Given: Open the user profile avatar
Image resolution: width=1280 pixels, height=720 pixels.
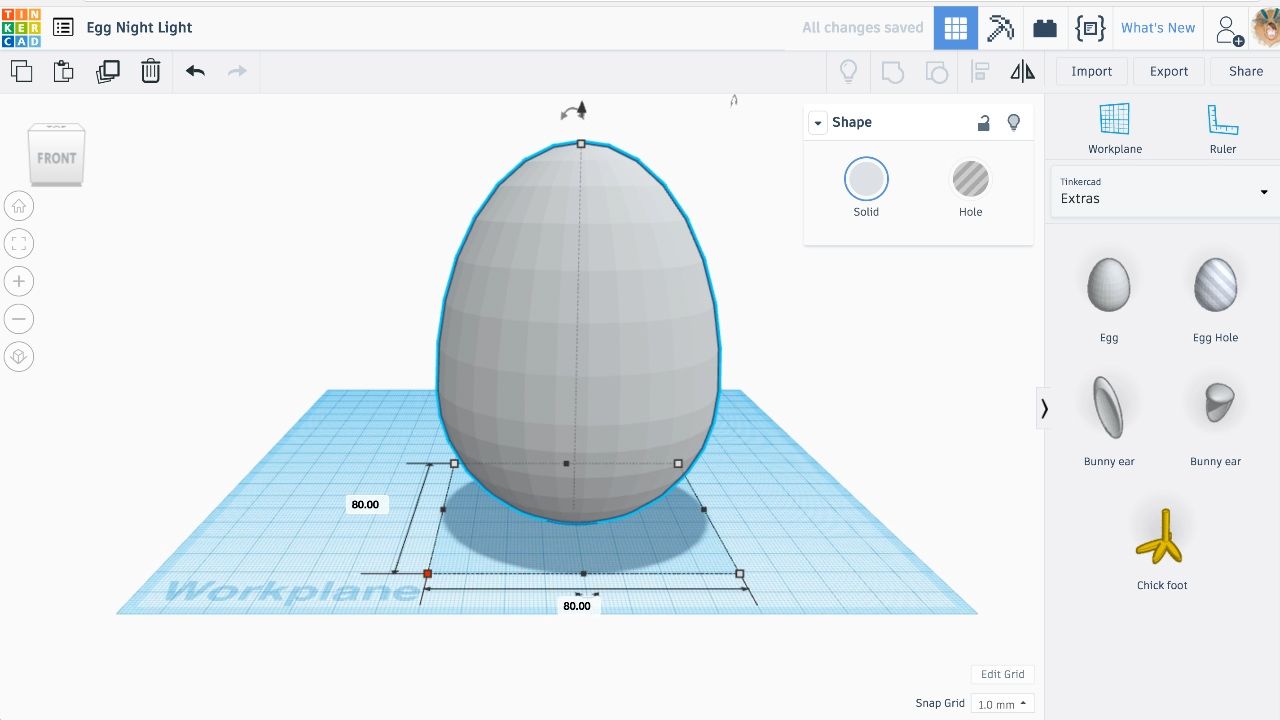Looking at the screenshot, I should coord(1266,28).
